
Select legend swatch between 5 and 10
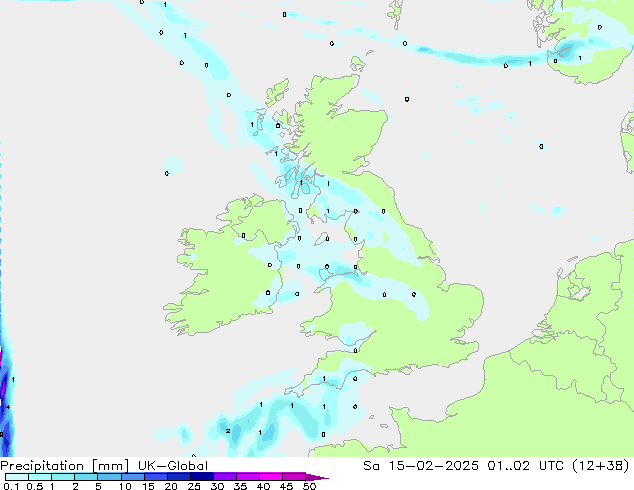click(109, 477)
